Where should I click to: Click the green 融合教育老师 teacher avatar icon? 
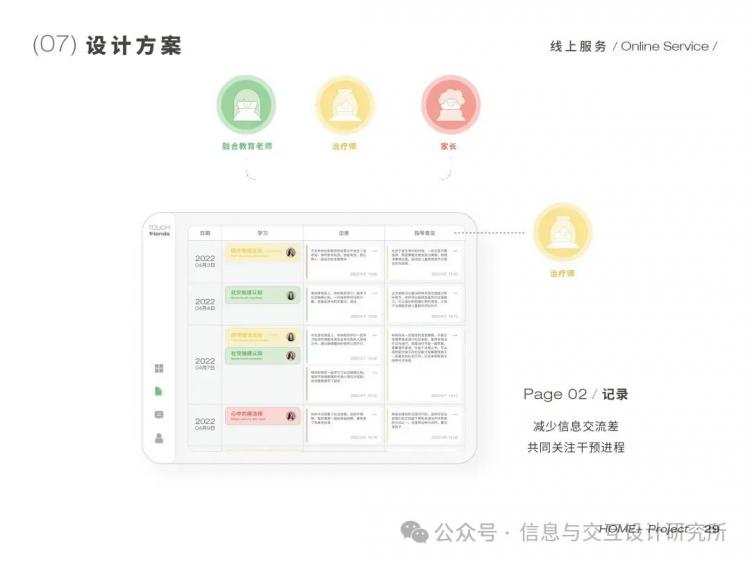[x=246, y=105]
